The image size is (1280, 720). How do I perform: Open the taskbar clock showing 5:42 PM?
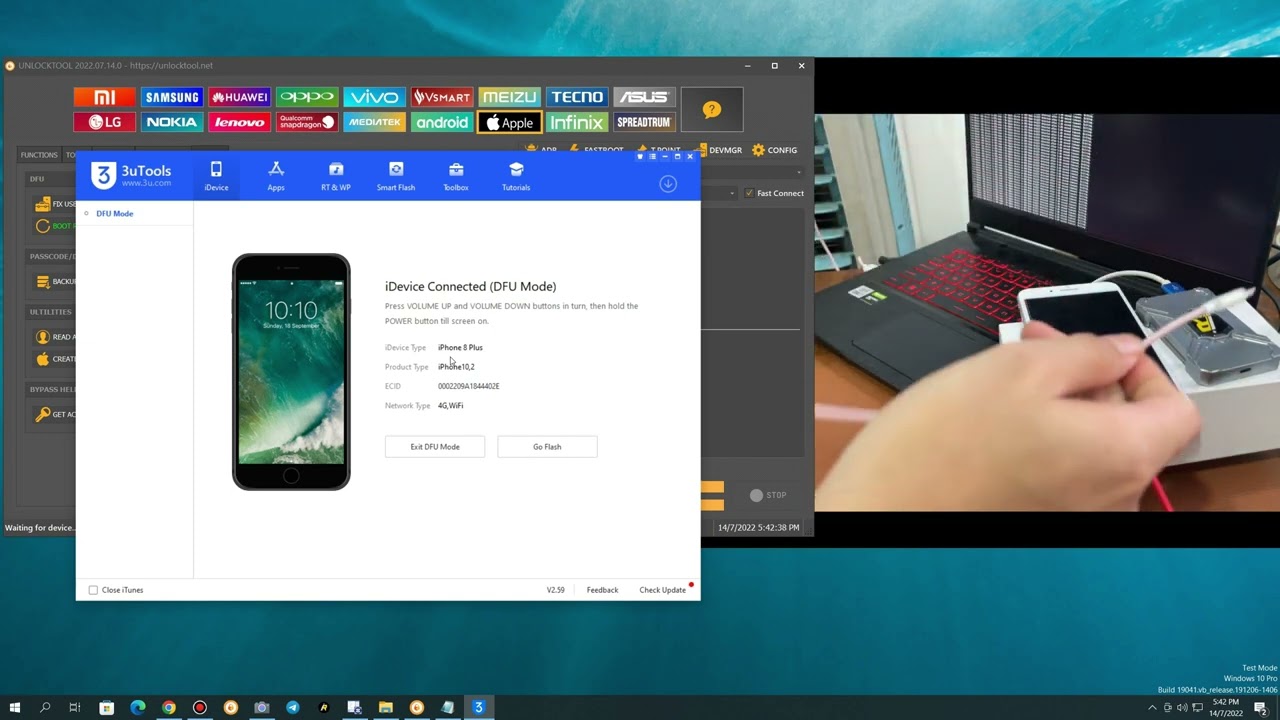point(1226,707)
